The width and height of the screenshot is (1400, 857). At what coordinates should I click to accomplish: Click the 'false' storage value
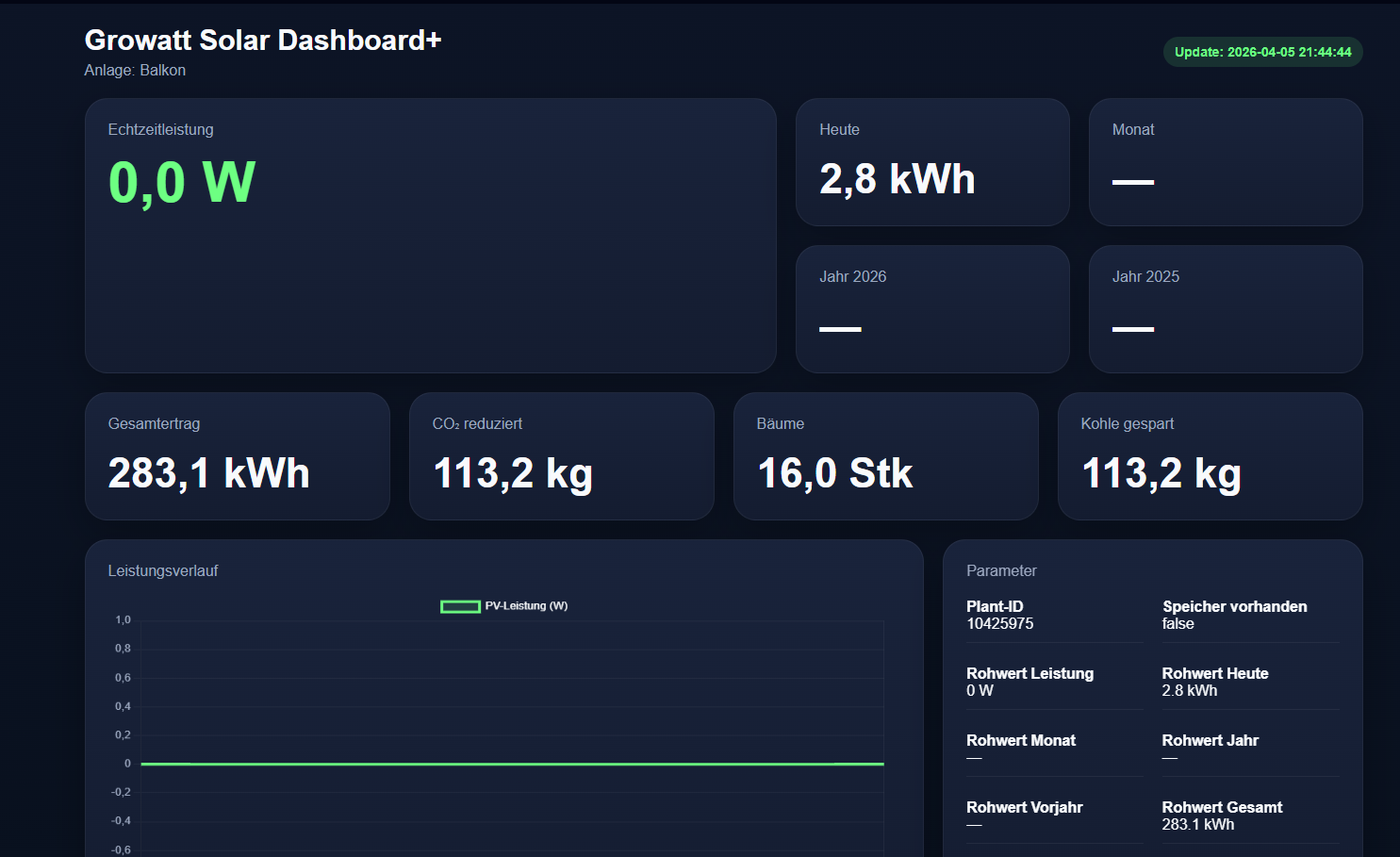click(1178, 624)
